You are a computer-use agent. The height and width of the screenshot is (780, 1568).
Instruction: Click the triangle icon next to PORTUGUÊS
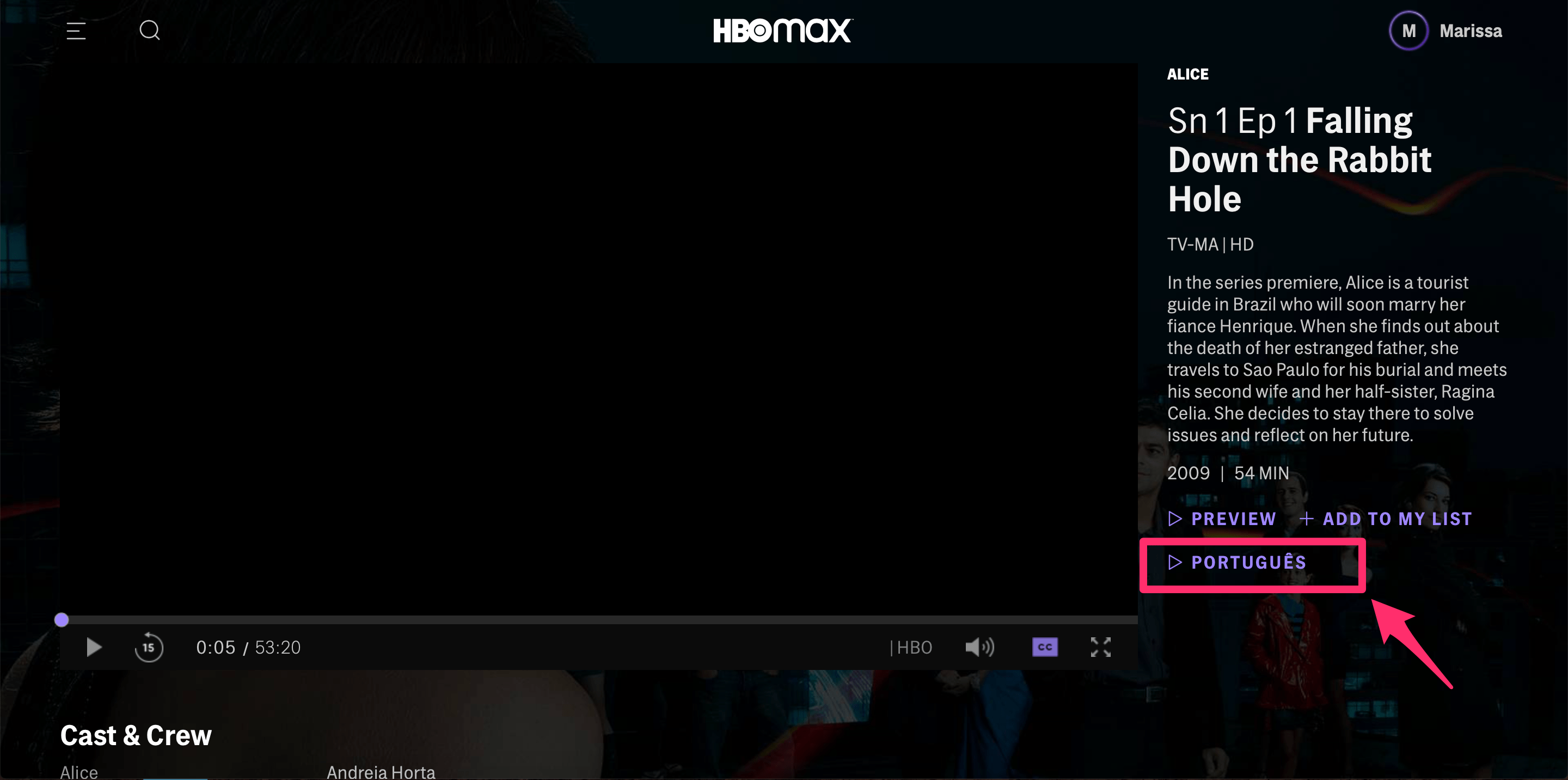1175,562
